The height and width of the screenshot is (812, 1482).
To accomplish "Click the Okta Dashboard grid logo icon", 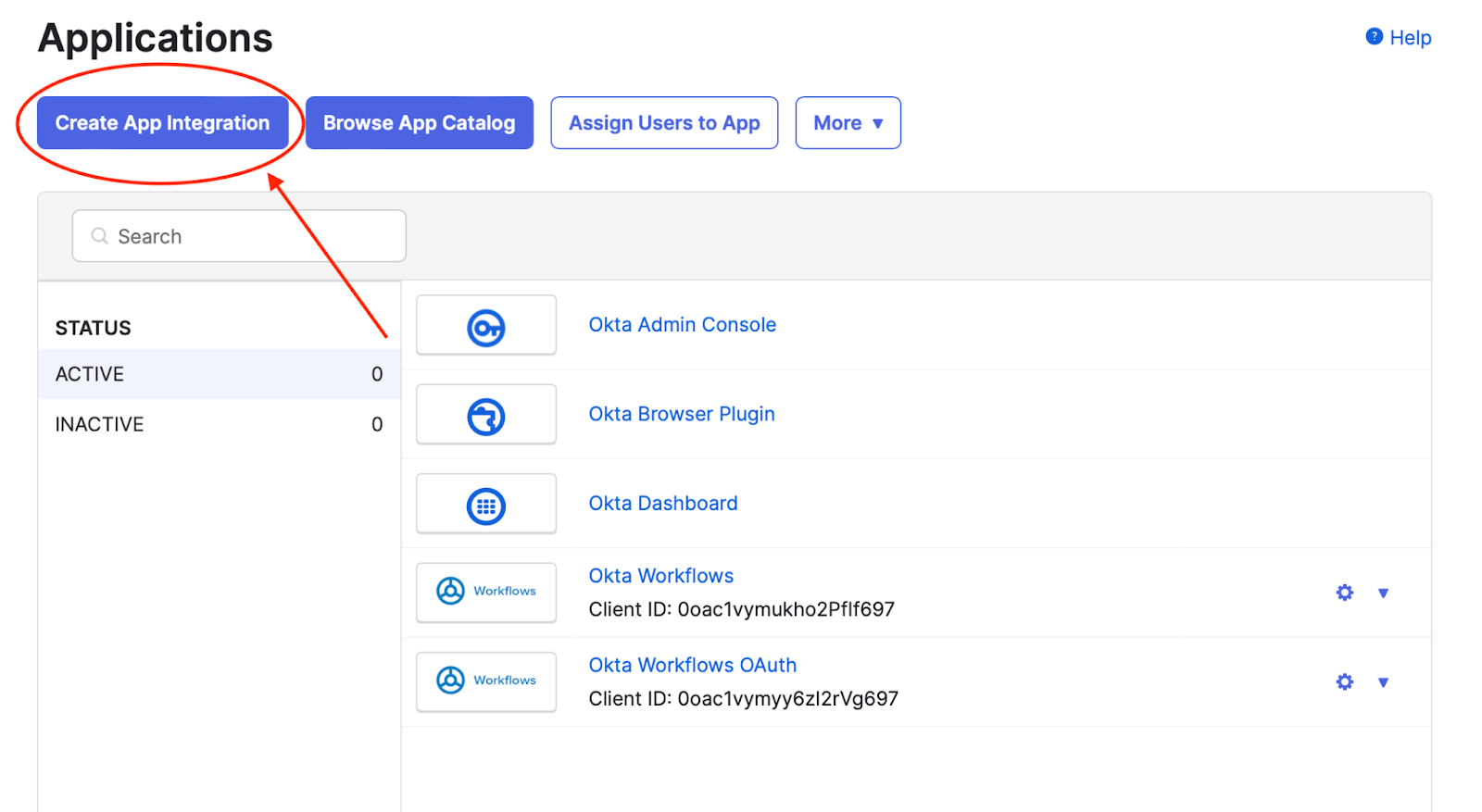I will [485, 506].
